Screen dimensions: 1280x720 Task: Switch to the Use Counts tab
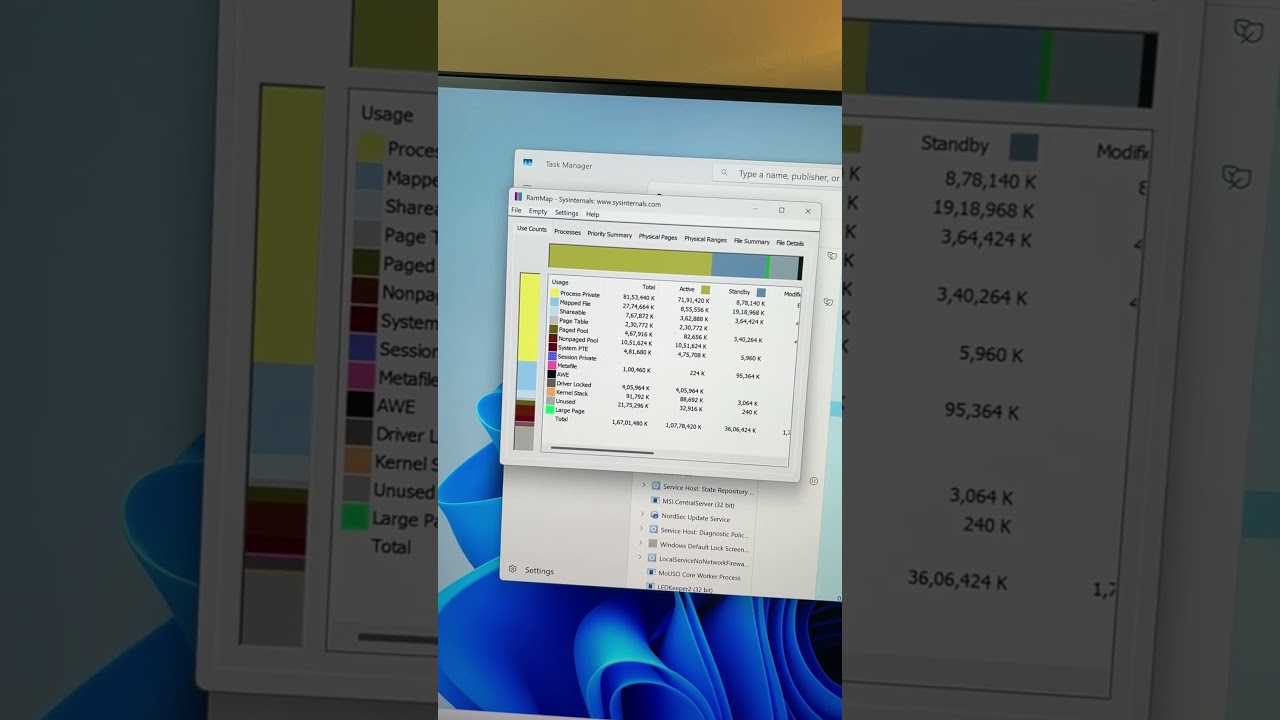(532, 229)
